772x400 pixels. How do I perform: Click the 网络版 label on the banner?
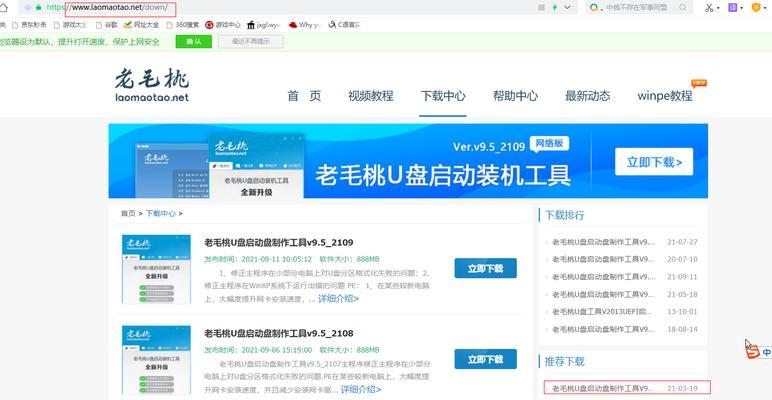[549, 143]
